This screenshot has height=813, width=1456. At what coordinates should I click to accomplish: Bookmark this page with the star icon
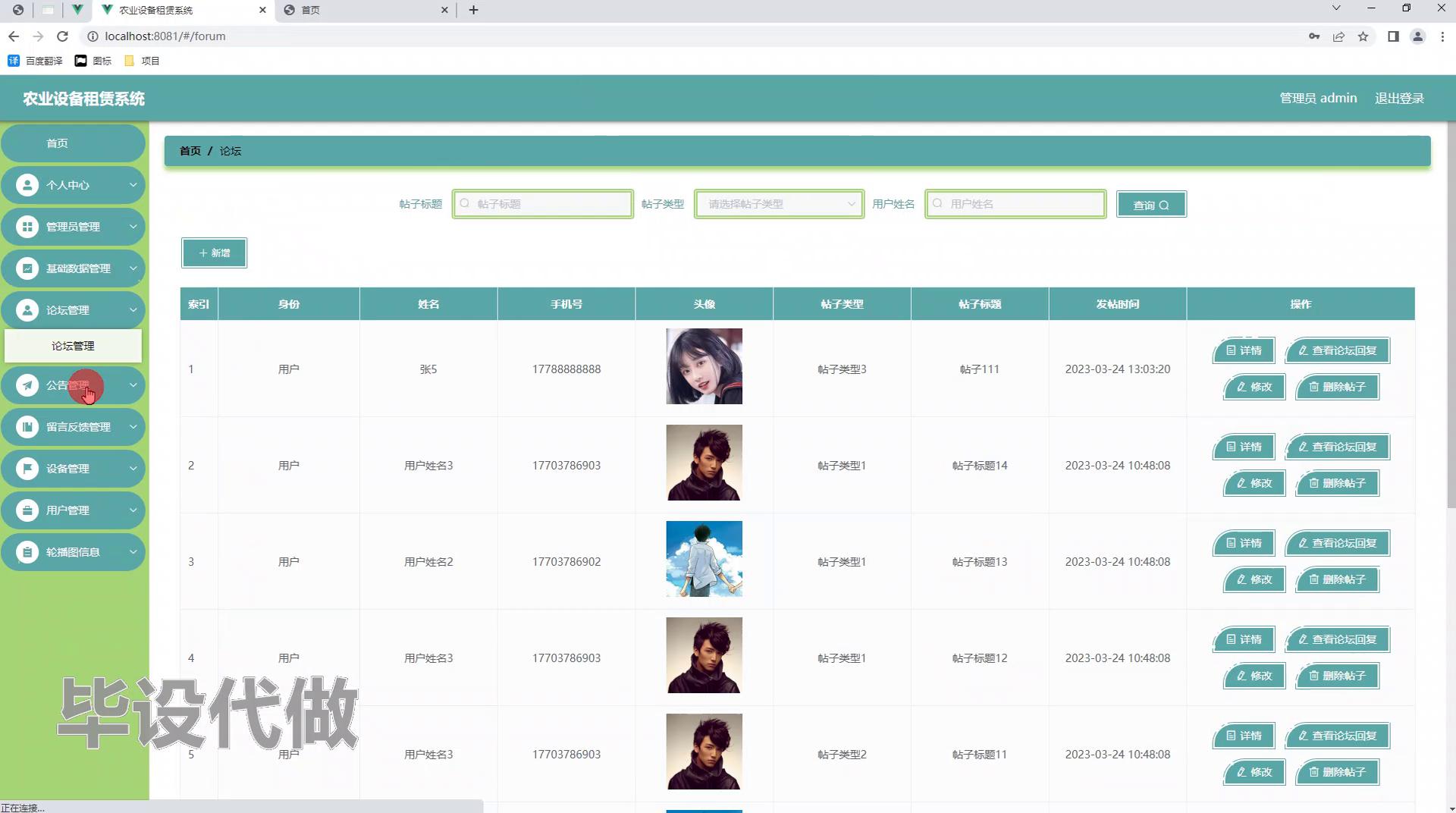(1363, 36)
